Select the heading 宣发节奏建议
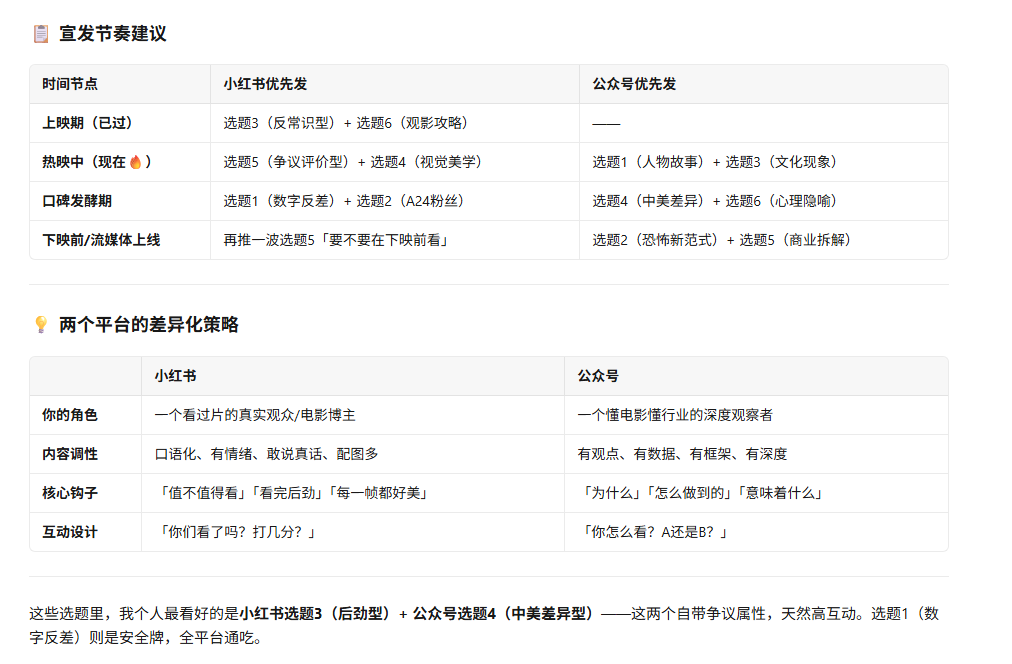The width and height of the screenshot is (1012, 664). [113, 34]
